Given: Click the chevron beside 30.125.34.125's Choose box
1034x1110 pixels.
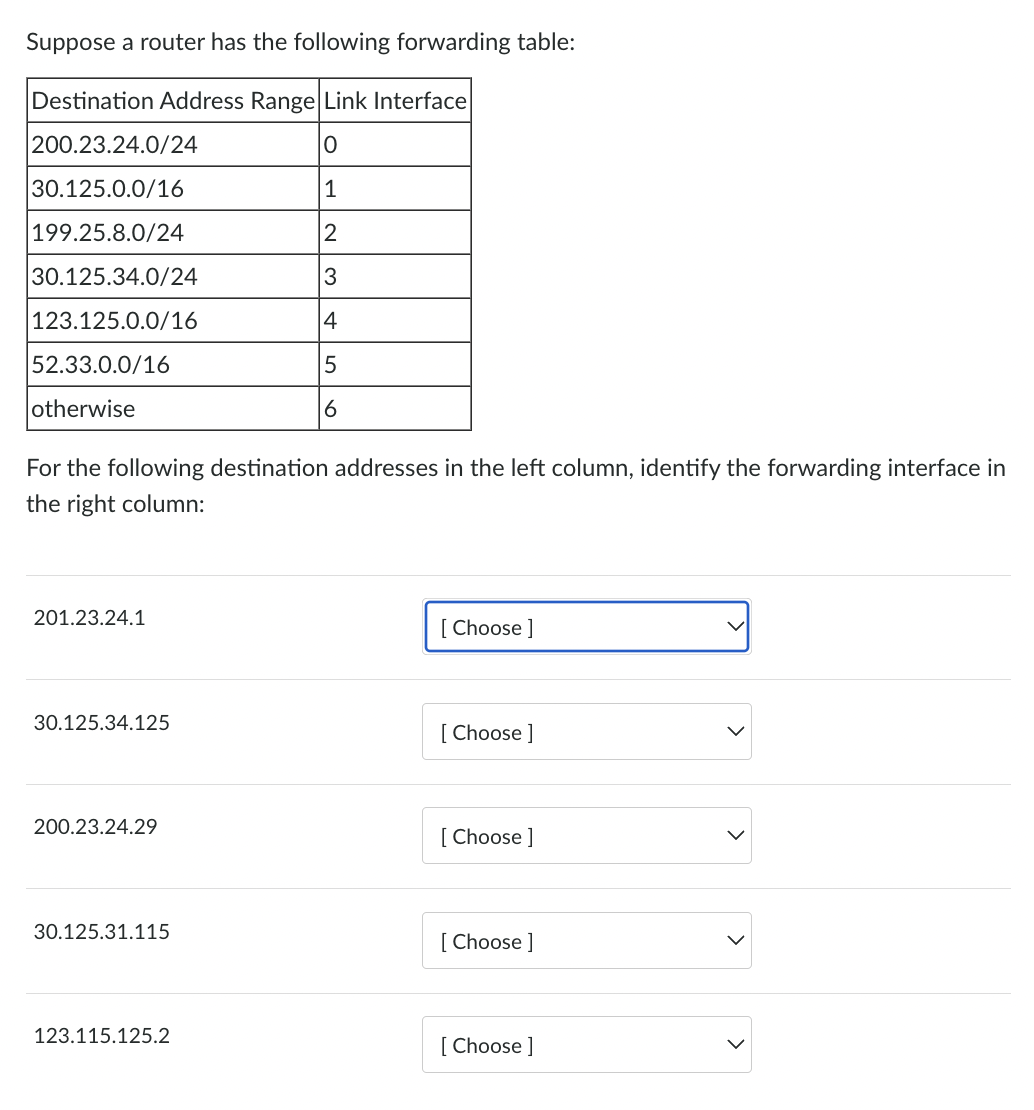Looking at the screenshot, I should (734, 732).
